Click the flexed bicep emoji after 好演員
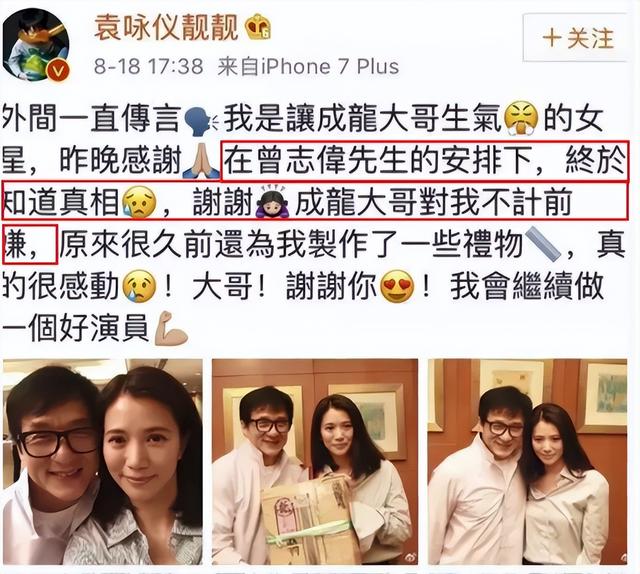Viewport: 640px width, 574px height. pyautogui.click(x=171, y=329)
